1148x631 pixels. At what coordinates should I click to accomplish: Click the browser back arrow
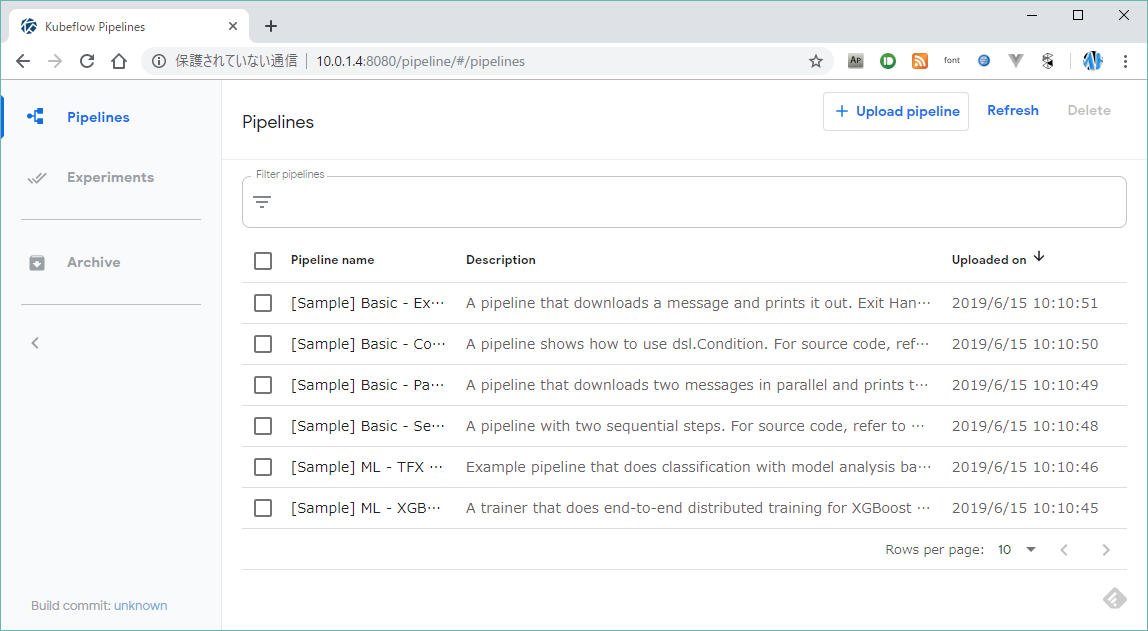click(23, 61)
